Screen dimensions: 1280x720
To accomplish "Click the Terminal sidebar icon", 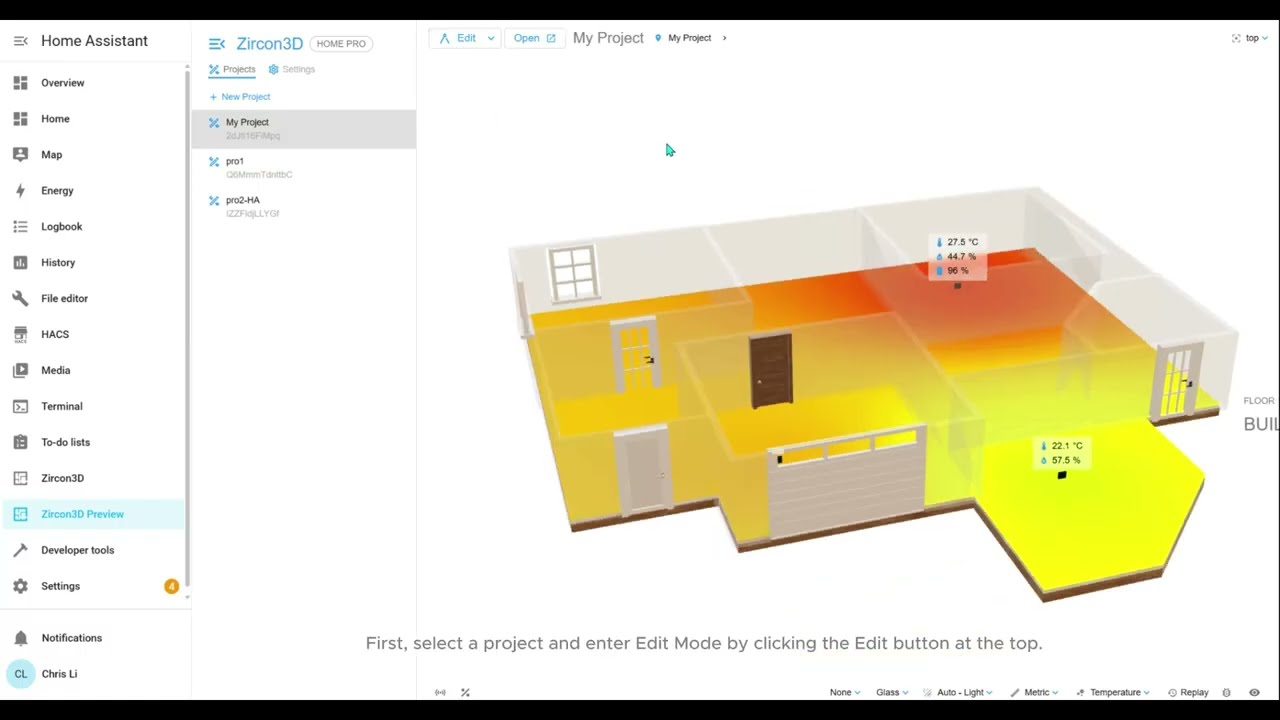I will click(x=20, y=406).
